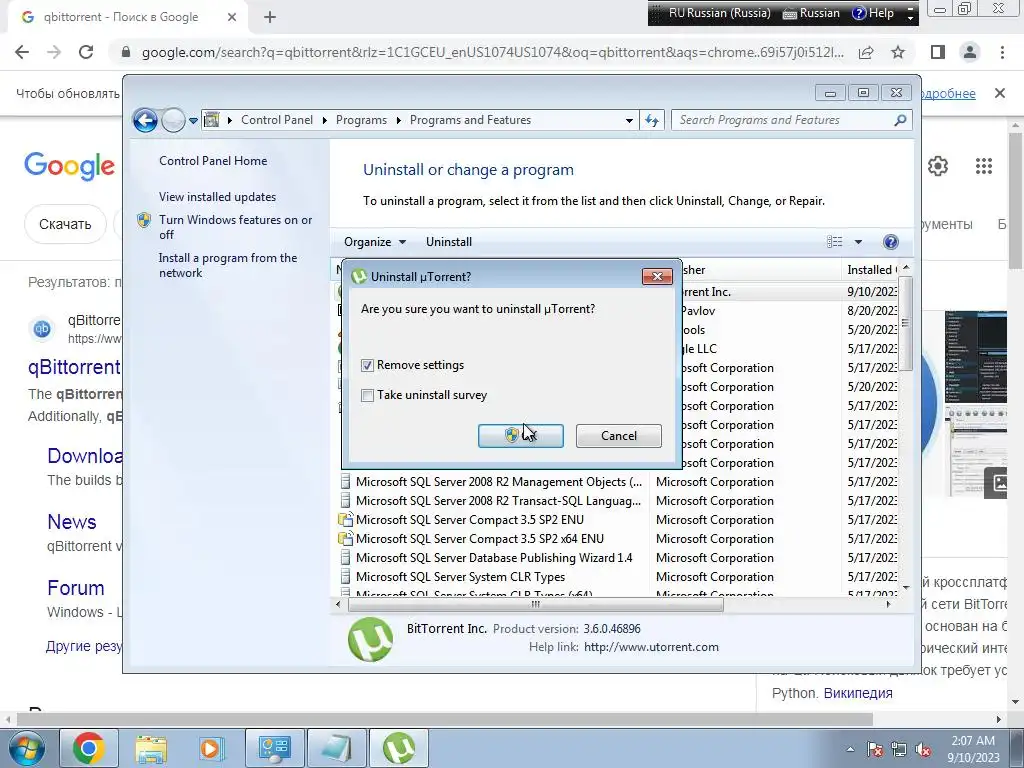Open the Windows Start menu
The width and height of the screenshot is (1024, 768).
[x=26, y=748]
